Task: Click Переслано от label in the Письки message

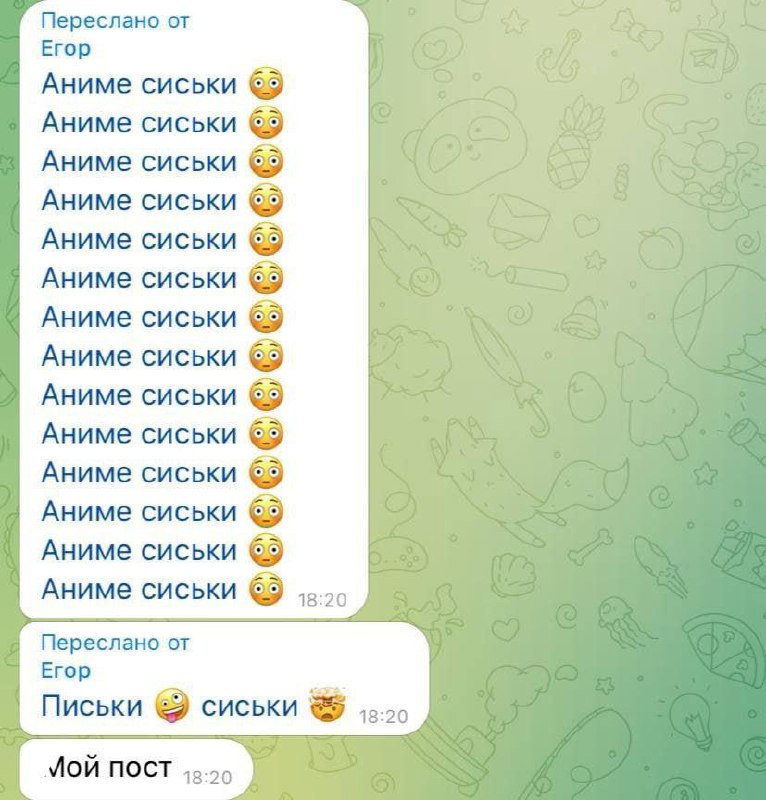Action: [x=115, y=643]
